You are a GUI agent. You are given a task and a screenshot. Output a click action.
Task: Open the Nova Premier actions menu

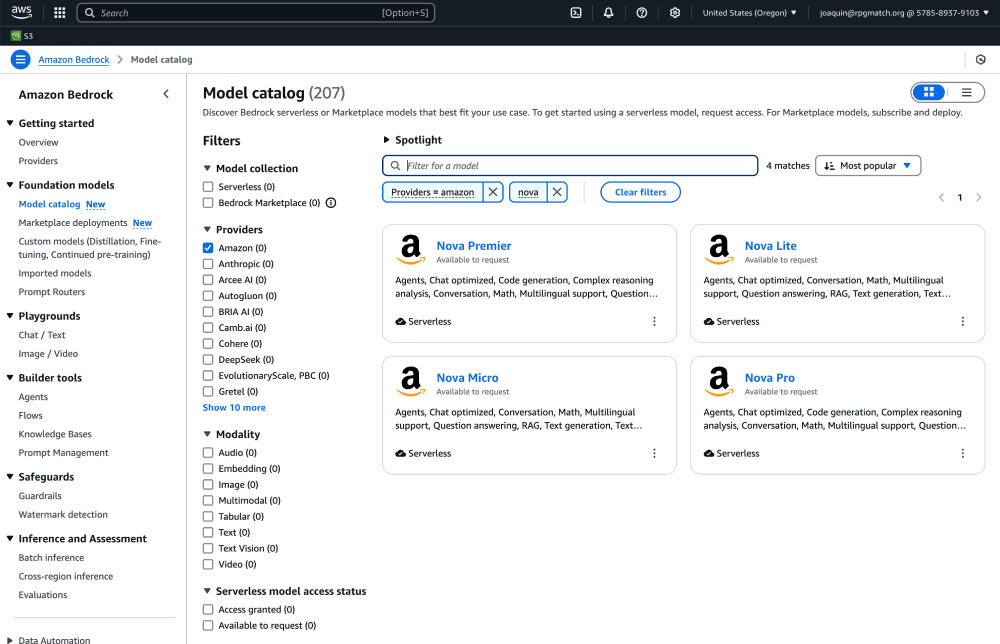click(x=654, y=321)
